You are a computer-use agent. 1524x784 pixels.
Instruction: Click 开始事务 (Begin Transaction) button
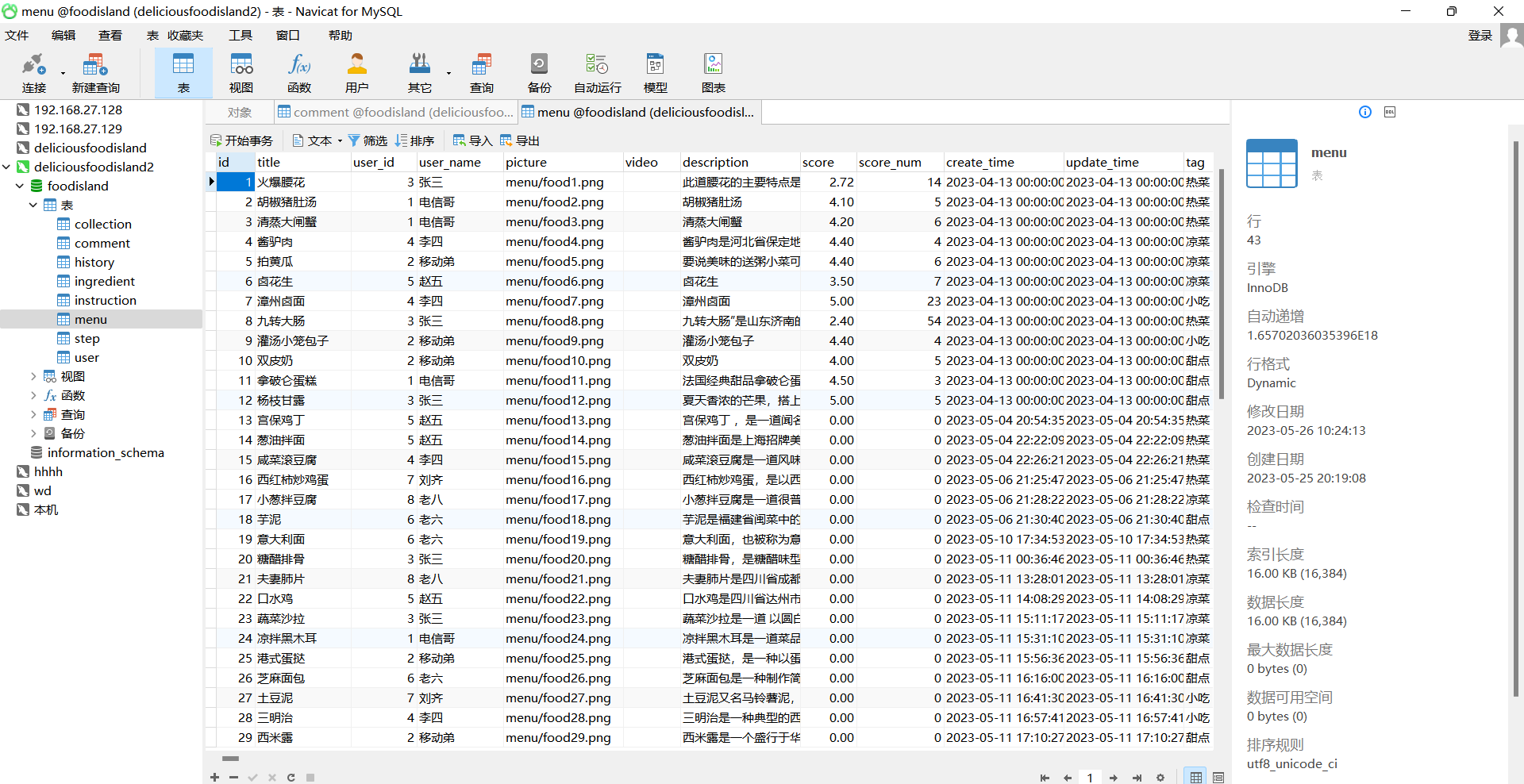click(241, 140)
